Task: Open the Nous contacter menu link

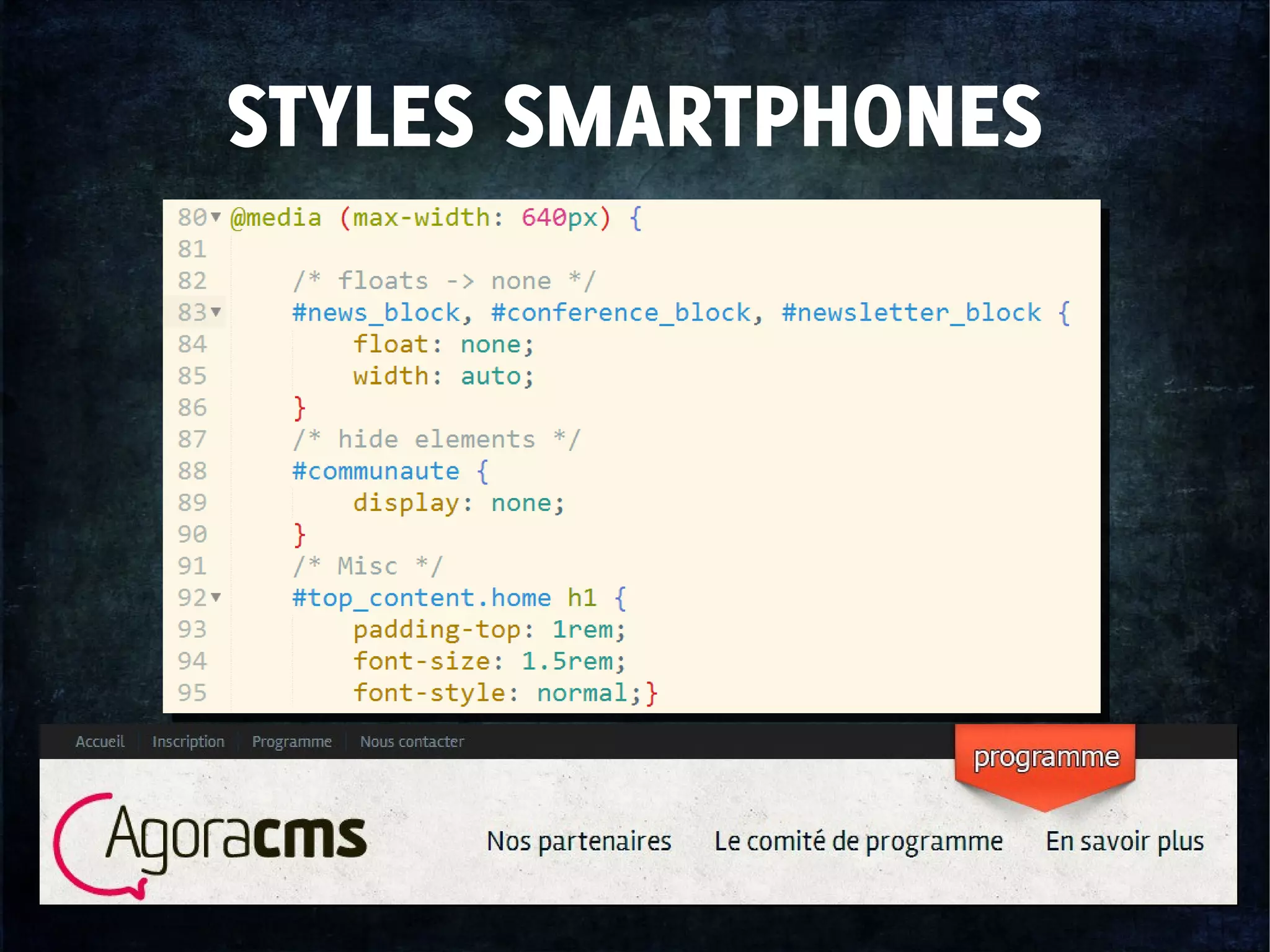Action: (412, 742)
